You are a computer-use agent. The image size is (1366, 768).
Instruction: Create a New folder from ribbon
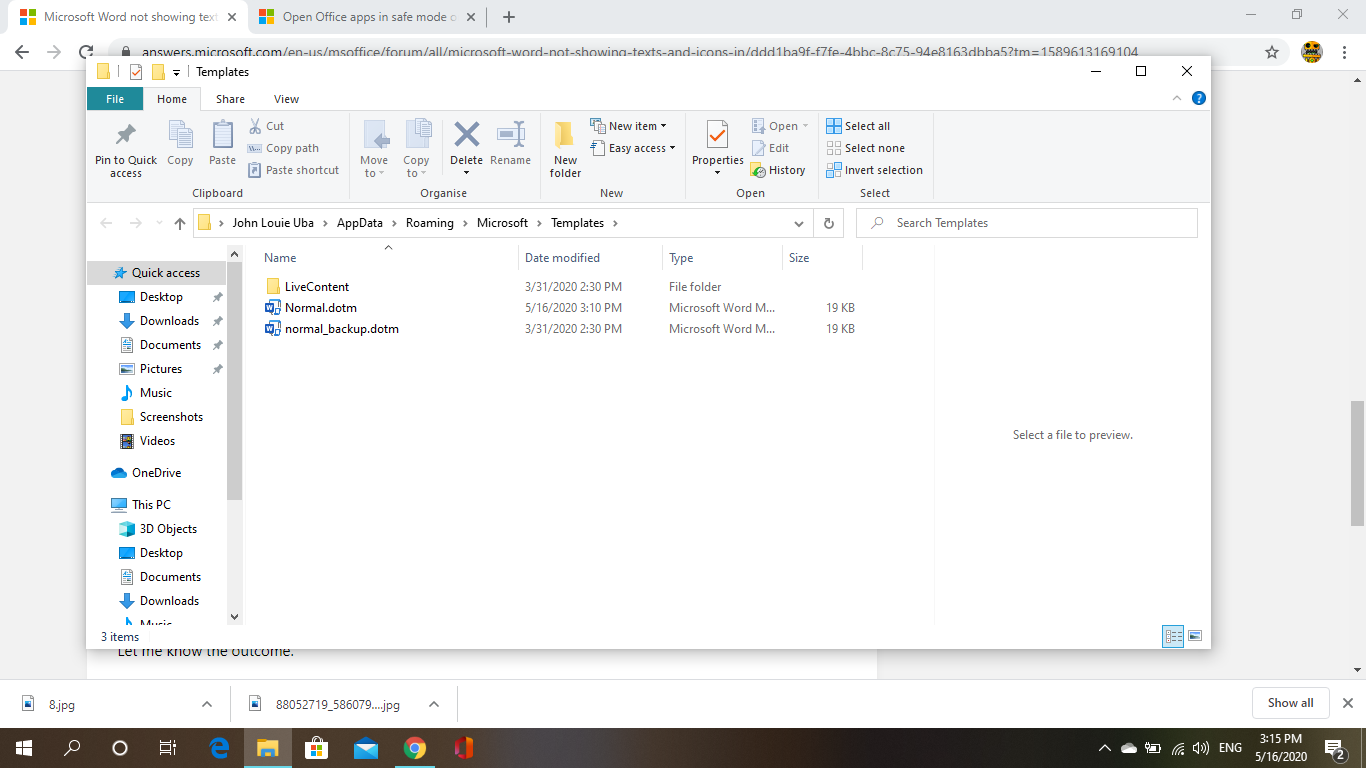coord(565,149)
